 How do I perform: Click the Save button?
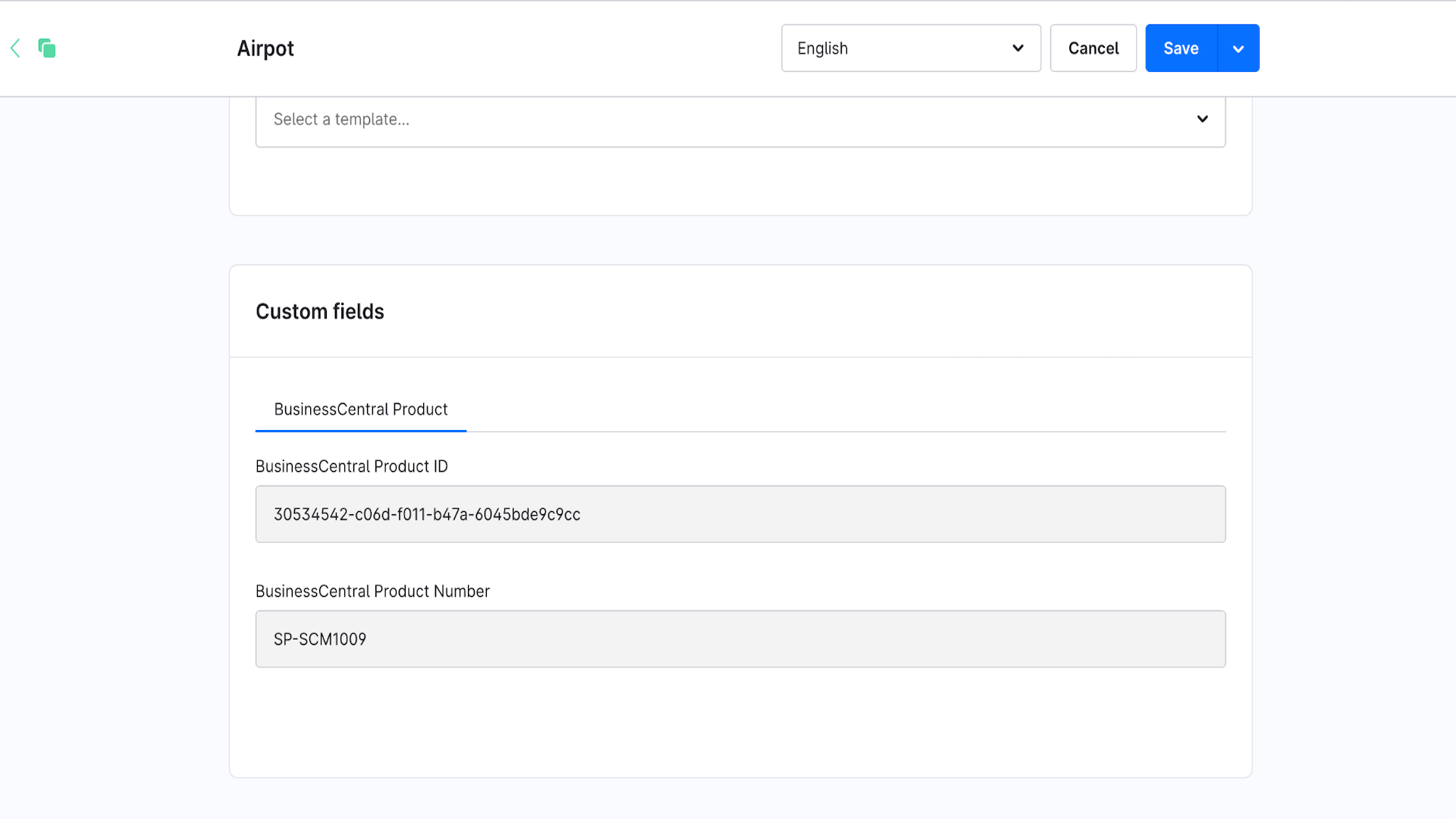coord(1180,48)
